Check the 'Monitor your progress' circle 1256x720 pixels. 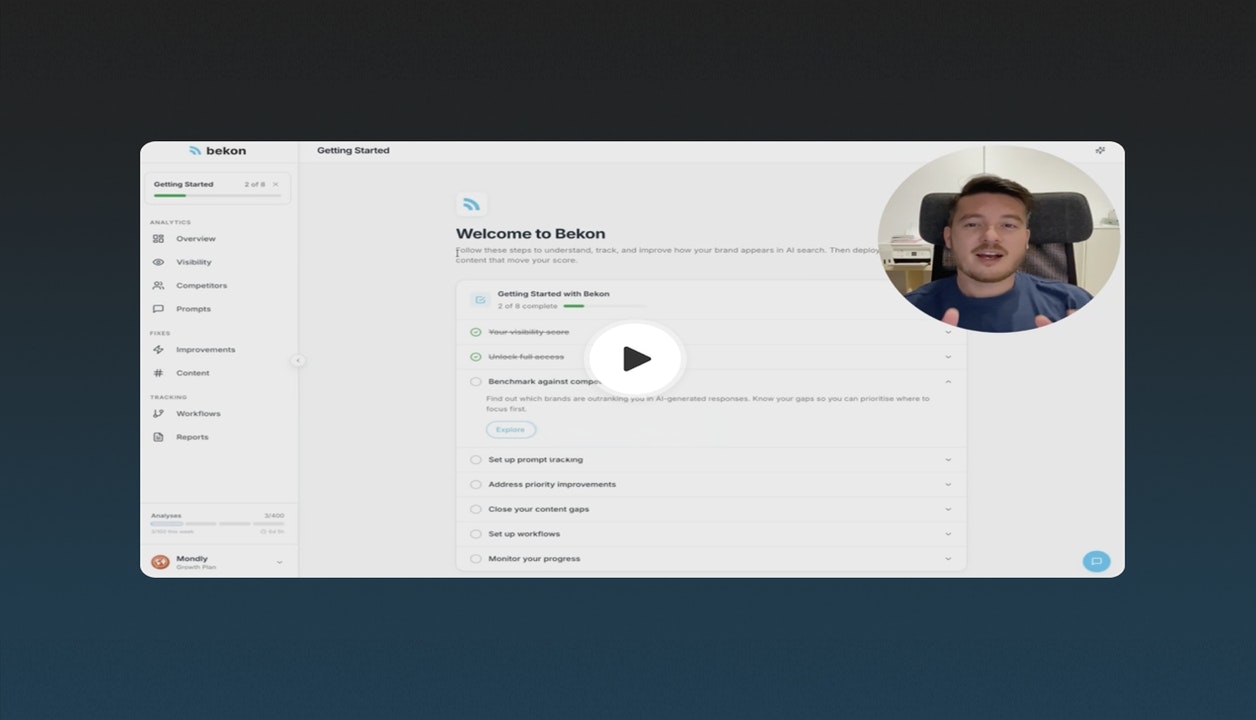click(476, 559)
